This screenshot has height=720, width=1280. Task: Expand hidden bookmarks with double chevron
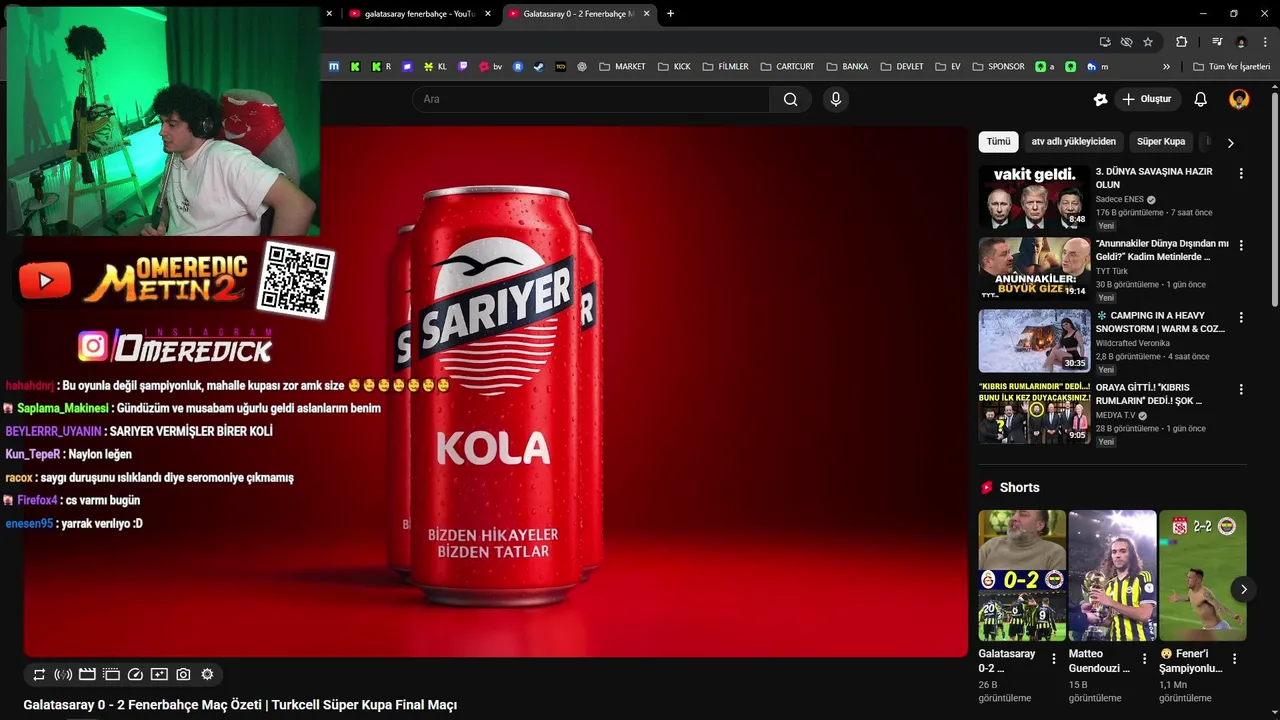coord(1166,67)
